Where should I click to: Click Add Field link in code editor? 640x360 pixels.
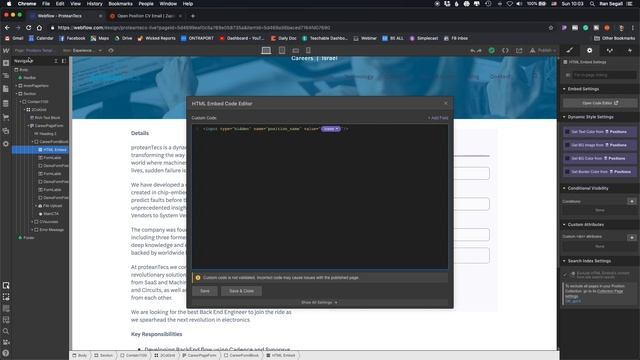[438, 118]
